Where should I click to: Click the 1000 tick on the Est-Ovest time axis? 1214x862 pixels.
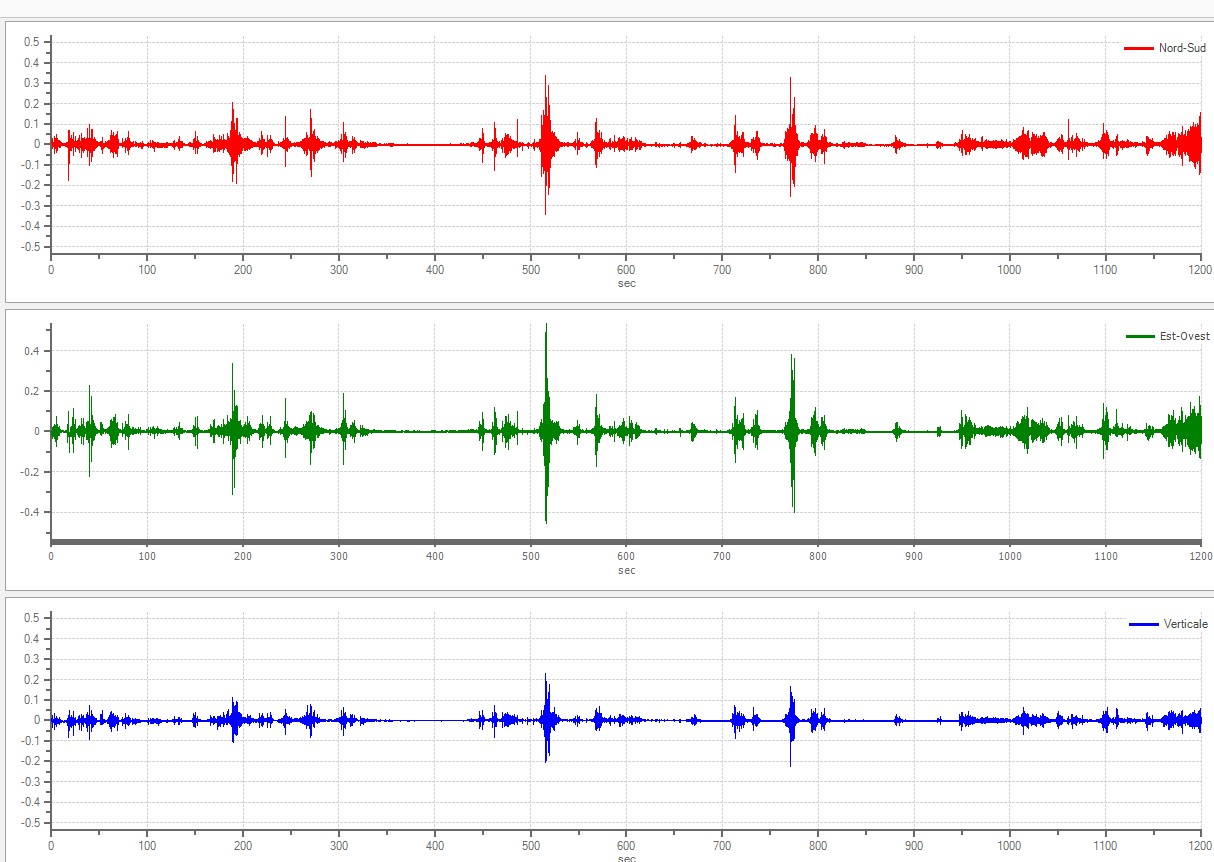[1009, 556]
